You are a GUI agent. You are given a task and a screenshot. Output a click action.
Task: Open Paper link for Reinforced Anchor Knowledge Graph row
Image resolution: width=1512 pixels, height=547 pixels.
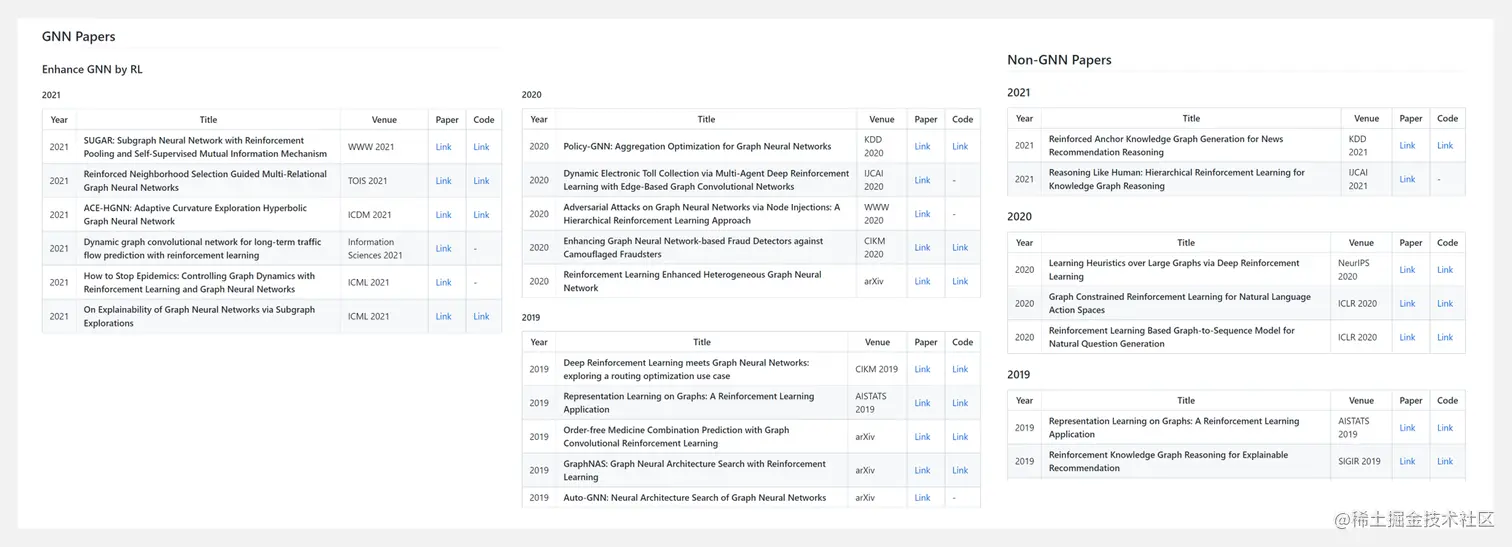(1407, 146)
